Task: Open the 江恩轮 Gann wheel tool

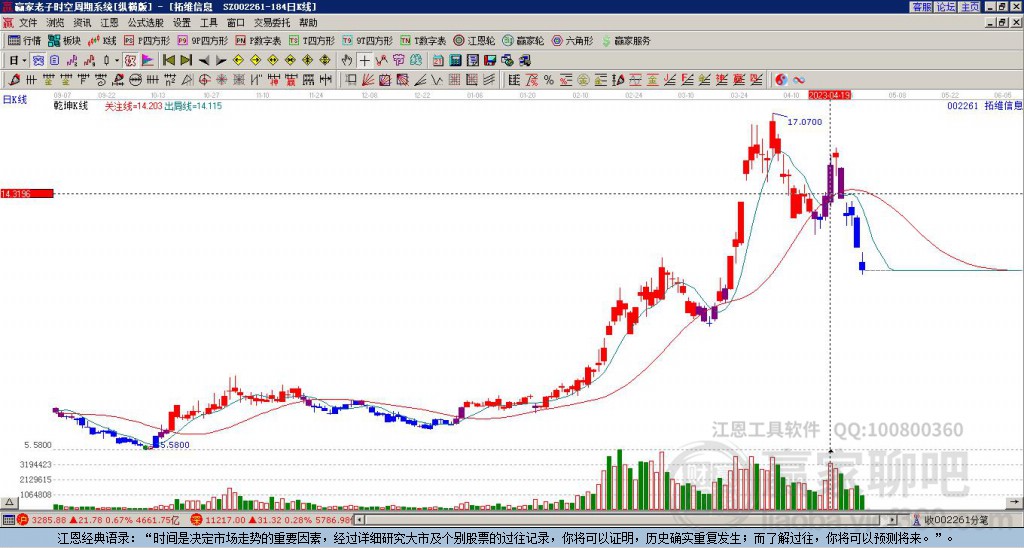Action: click(x=475, y=40)
